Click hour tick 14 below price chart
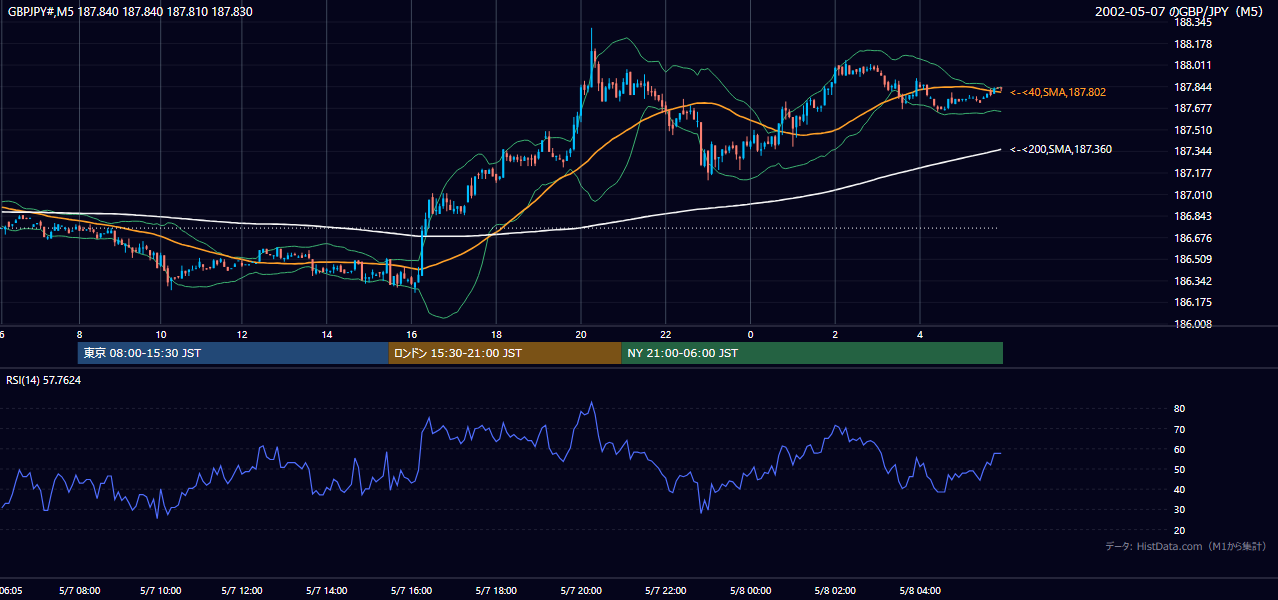Image resolution: width=1278 pixels, height=600 pixels. point(327,334)
